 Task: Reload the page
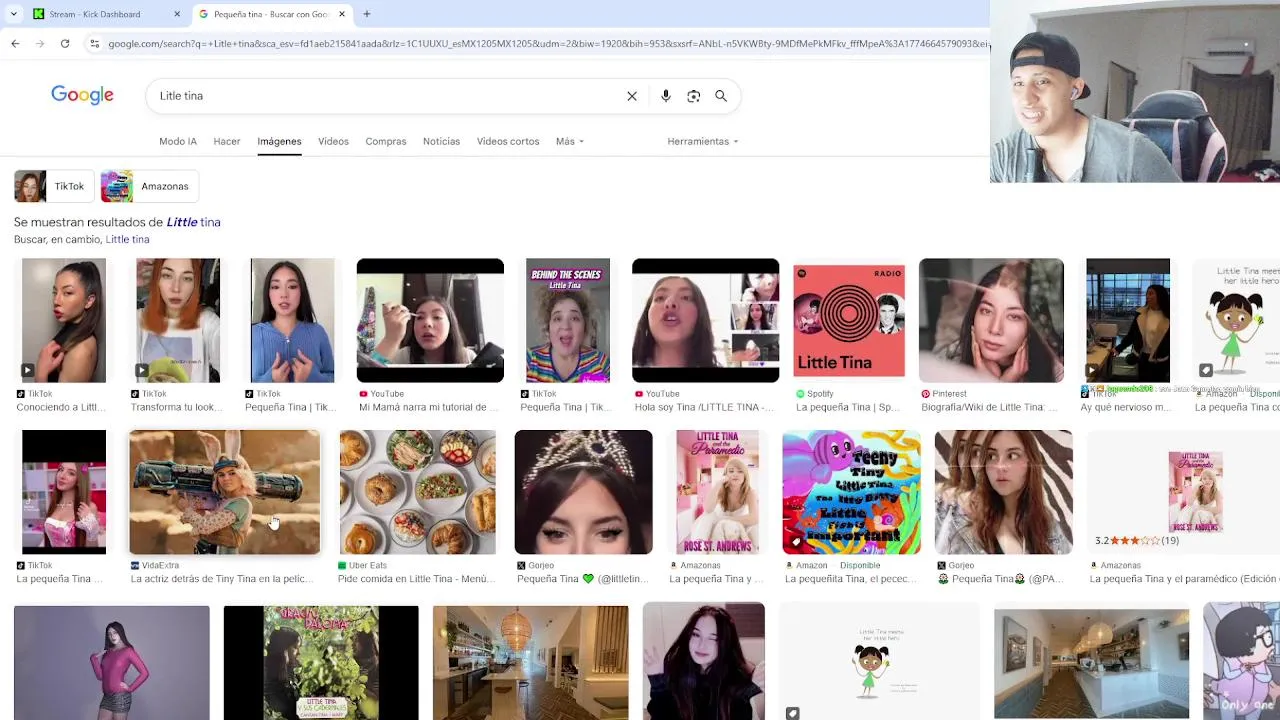pyautogui.click(x=65, y=44)
